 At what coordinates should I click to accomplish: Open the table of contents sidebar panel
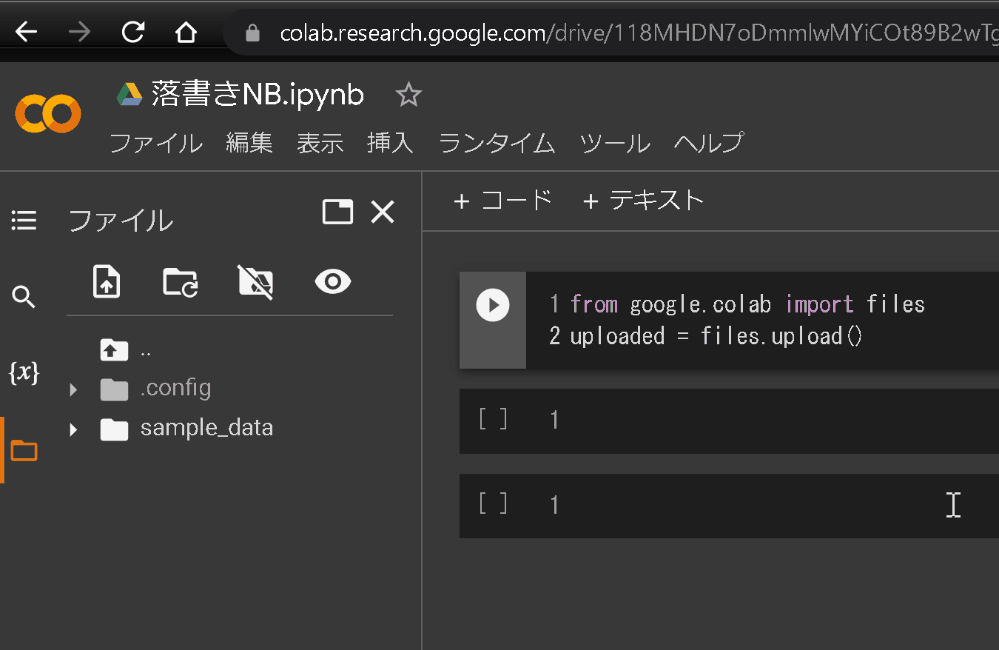24,220
